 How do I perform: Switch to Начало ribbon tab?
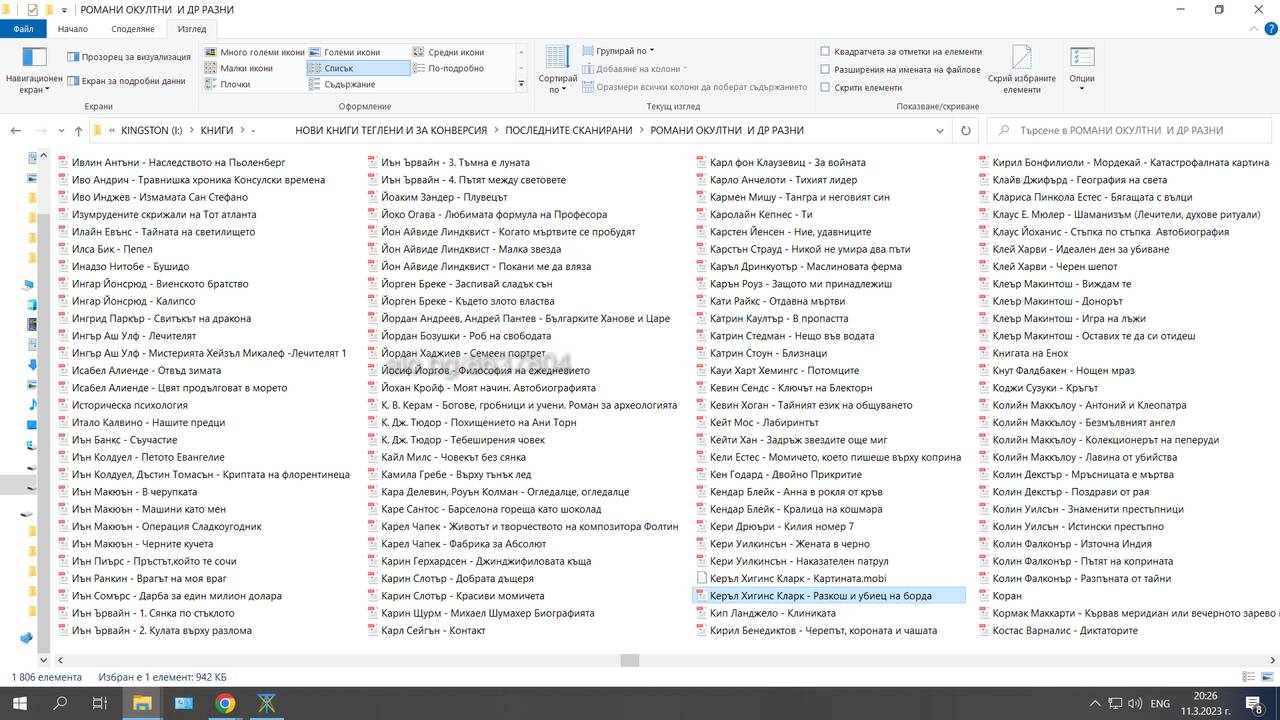point(73,29)
